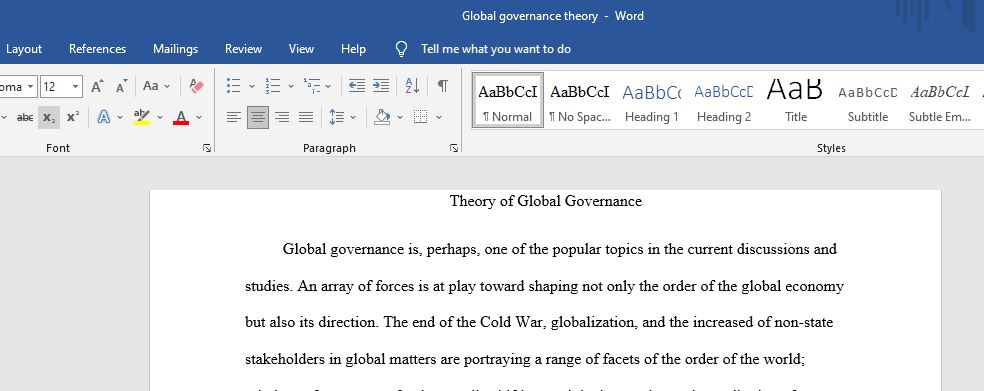Decrease paragraph indent

(x=357, y=86)
